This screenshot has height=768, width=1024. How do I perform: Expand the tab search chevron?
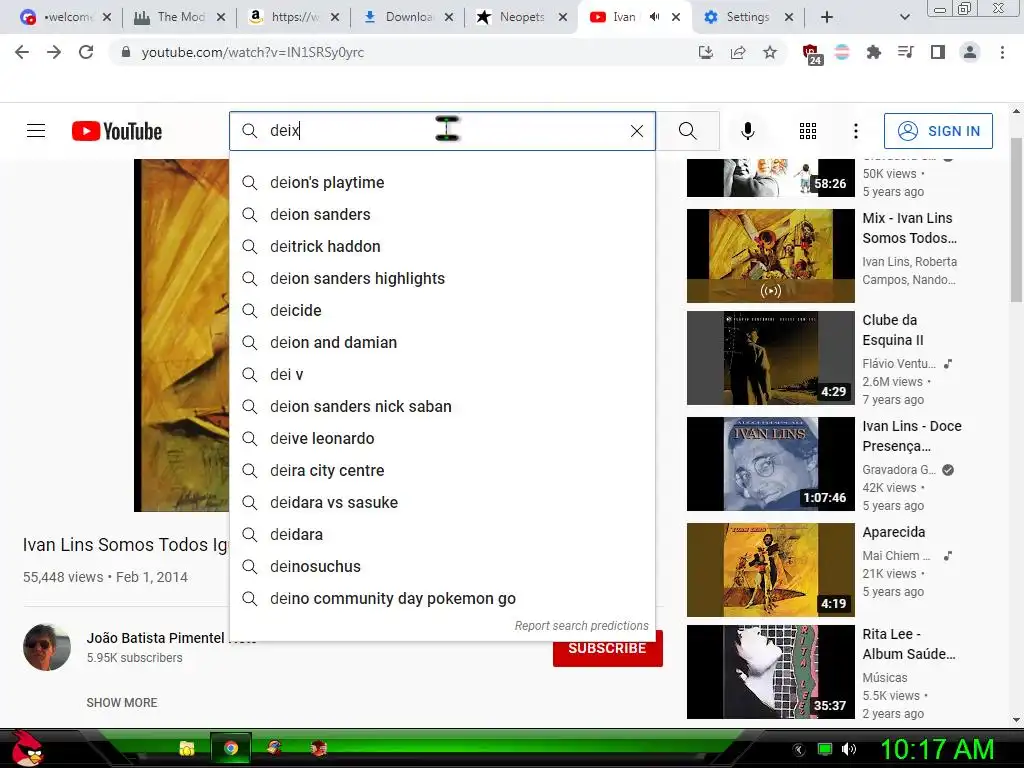point(904,17)
